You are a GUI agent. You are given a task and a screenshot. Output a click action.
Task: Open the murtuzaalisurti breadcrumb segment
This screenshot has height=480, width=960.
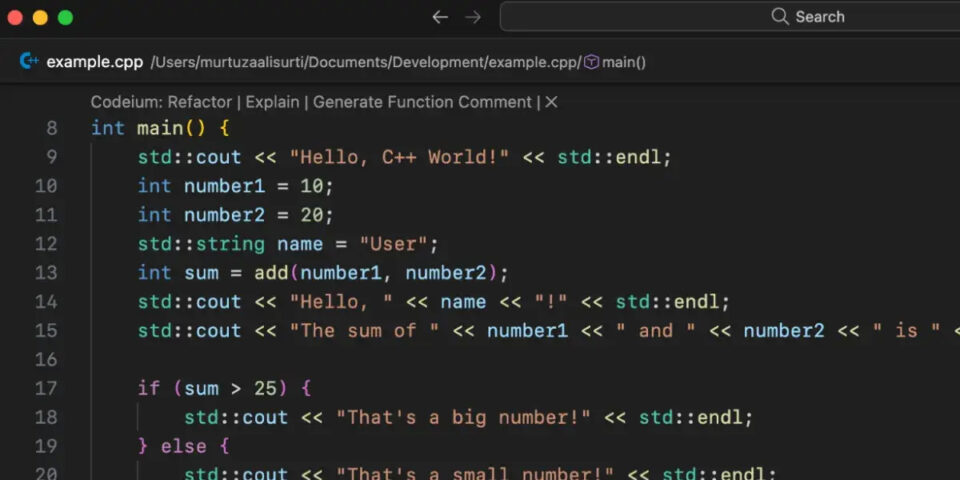(x=253, y=62)
